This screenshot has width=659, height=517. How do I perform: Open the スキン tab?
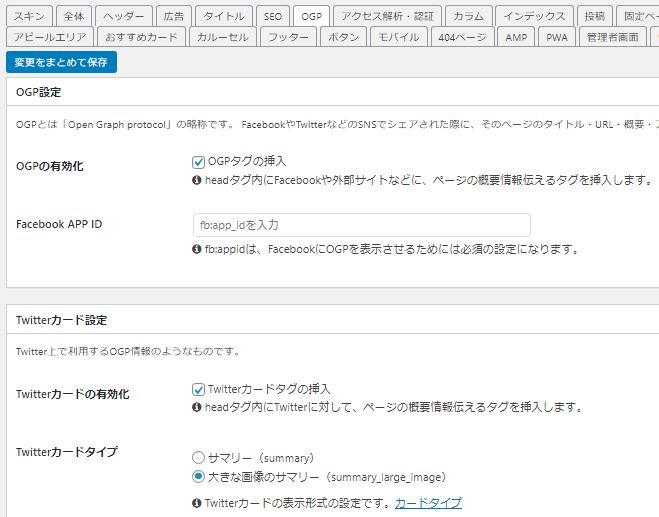[29, 16]
